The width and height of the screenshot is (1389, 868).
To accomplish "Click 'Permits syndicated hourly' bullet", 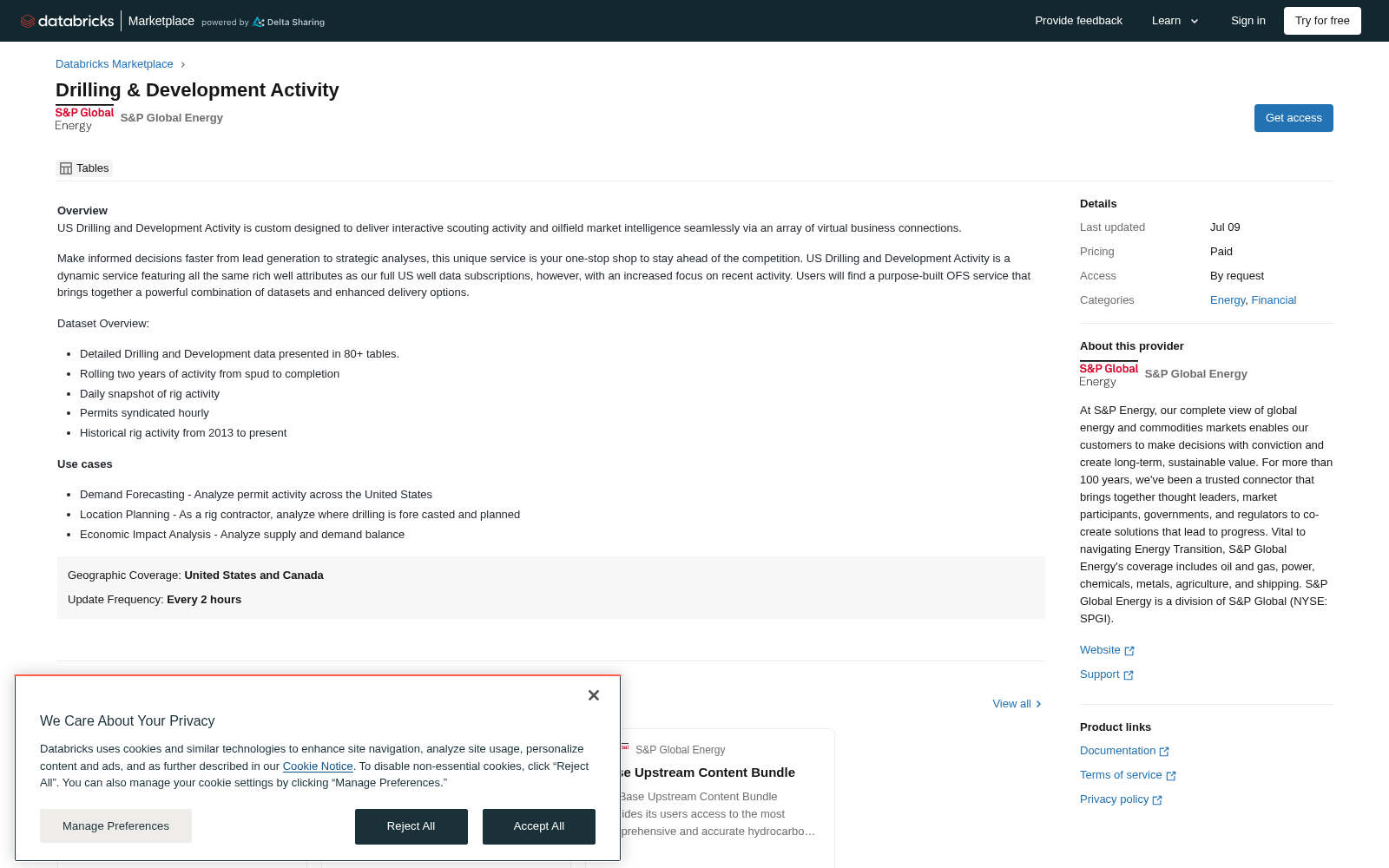I will [144, 413].
